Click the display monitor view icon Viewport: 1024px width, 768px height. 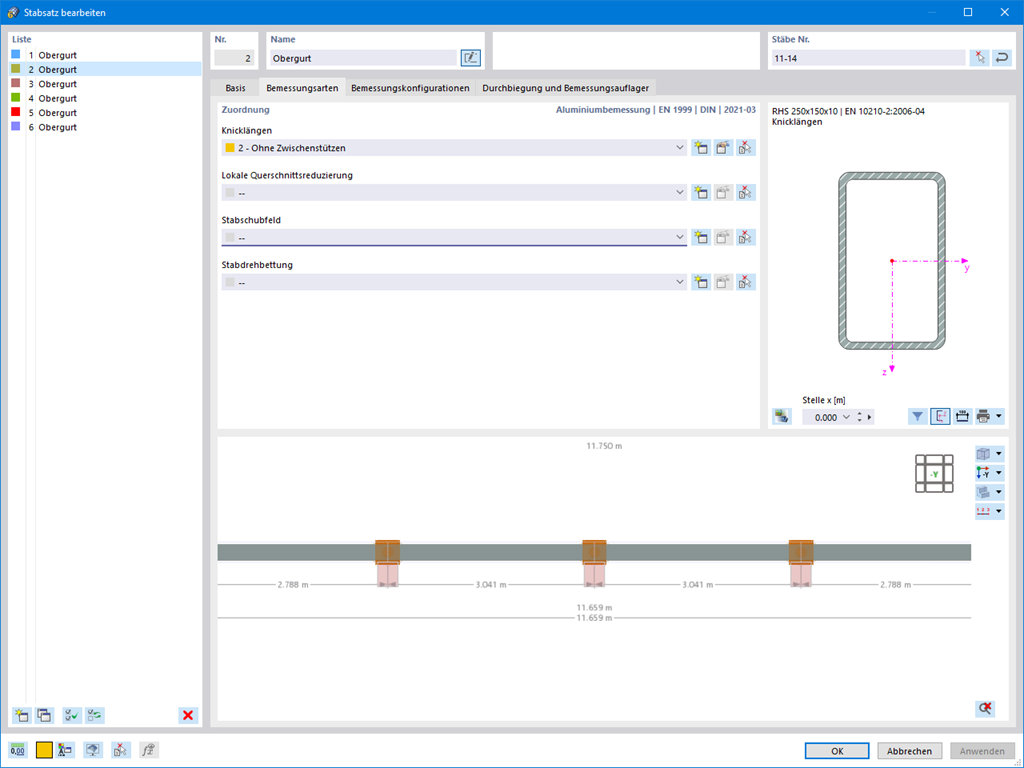(x=93, y=750)
